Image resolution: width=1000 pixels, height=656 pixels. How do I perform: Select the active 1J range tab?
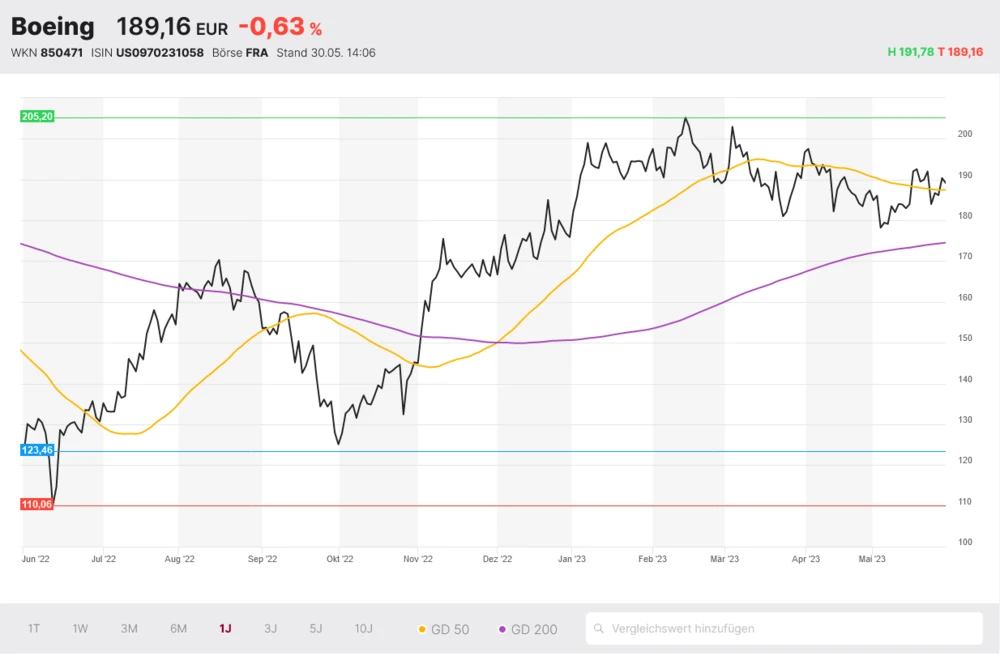point(225,629)
